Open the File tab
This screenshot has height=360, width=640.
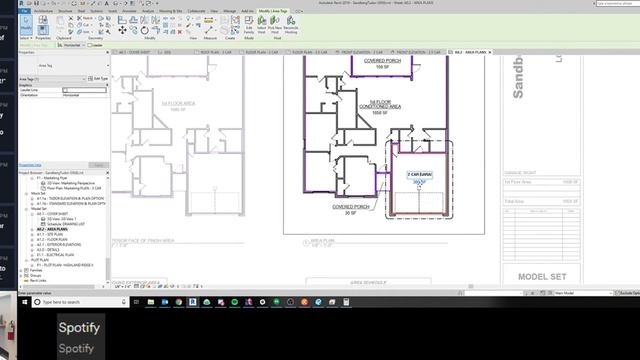[24, 11]
